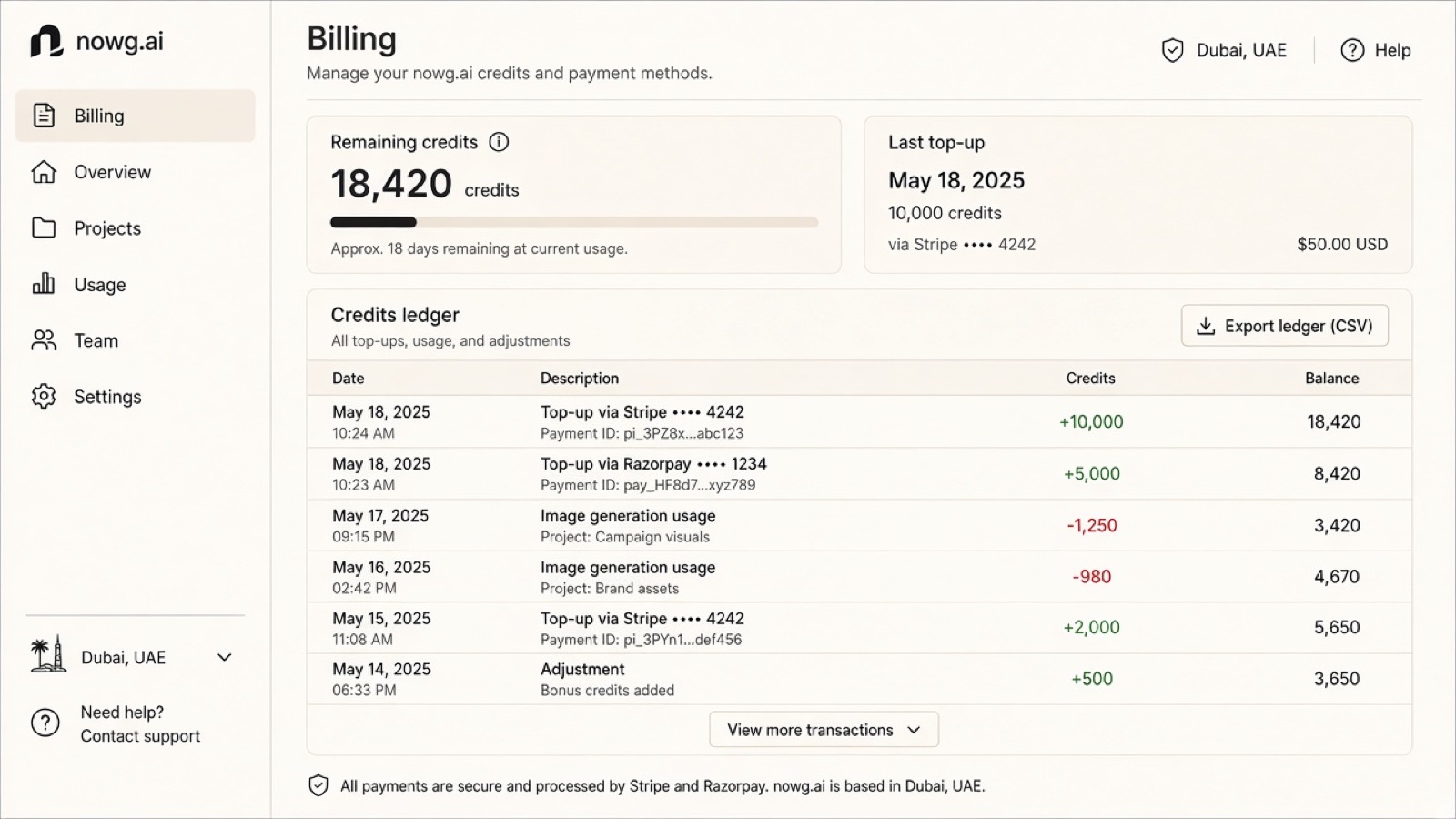Click the remaining credits progress bar

pos(574,222)
